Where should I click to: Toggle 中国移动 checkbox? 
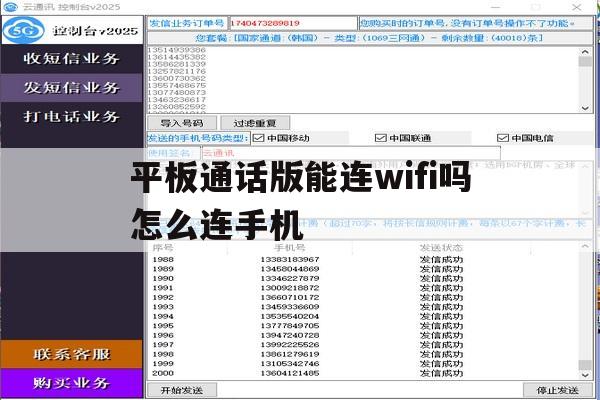click(x=259, y=138)
